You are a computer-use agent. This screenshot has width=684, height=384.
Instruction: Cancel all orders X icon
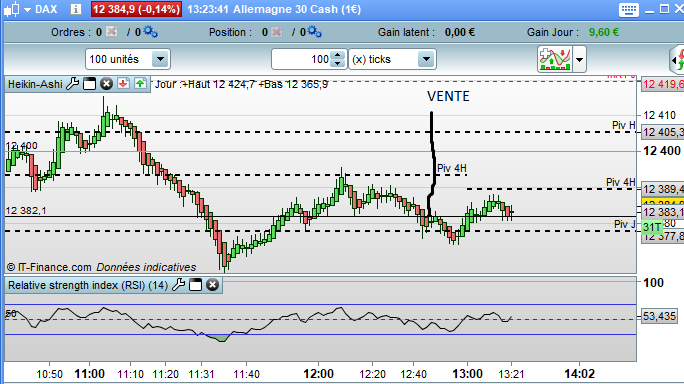112,31
